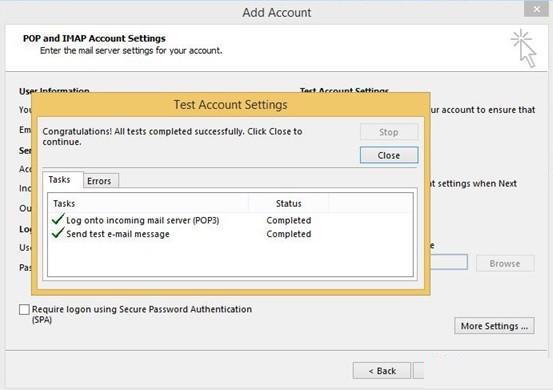
Task: Select the Log onto incoming mail server (POP3) row
Action: [x=230, y=220]
